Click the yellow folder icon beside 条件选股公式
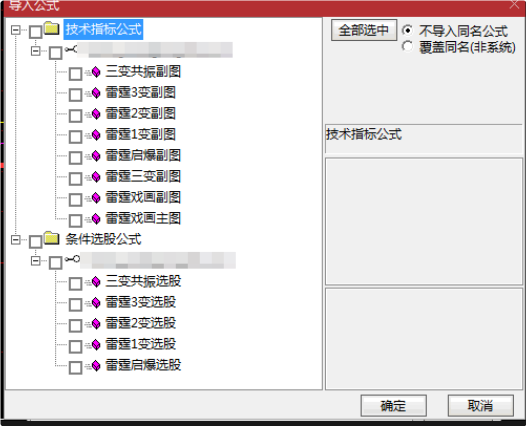Viewport: 526px width, 426px height. tap(52, 238)
